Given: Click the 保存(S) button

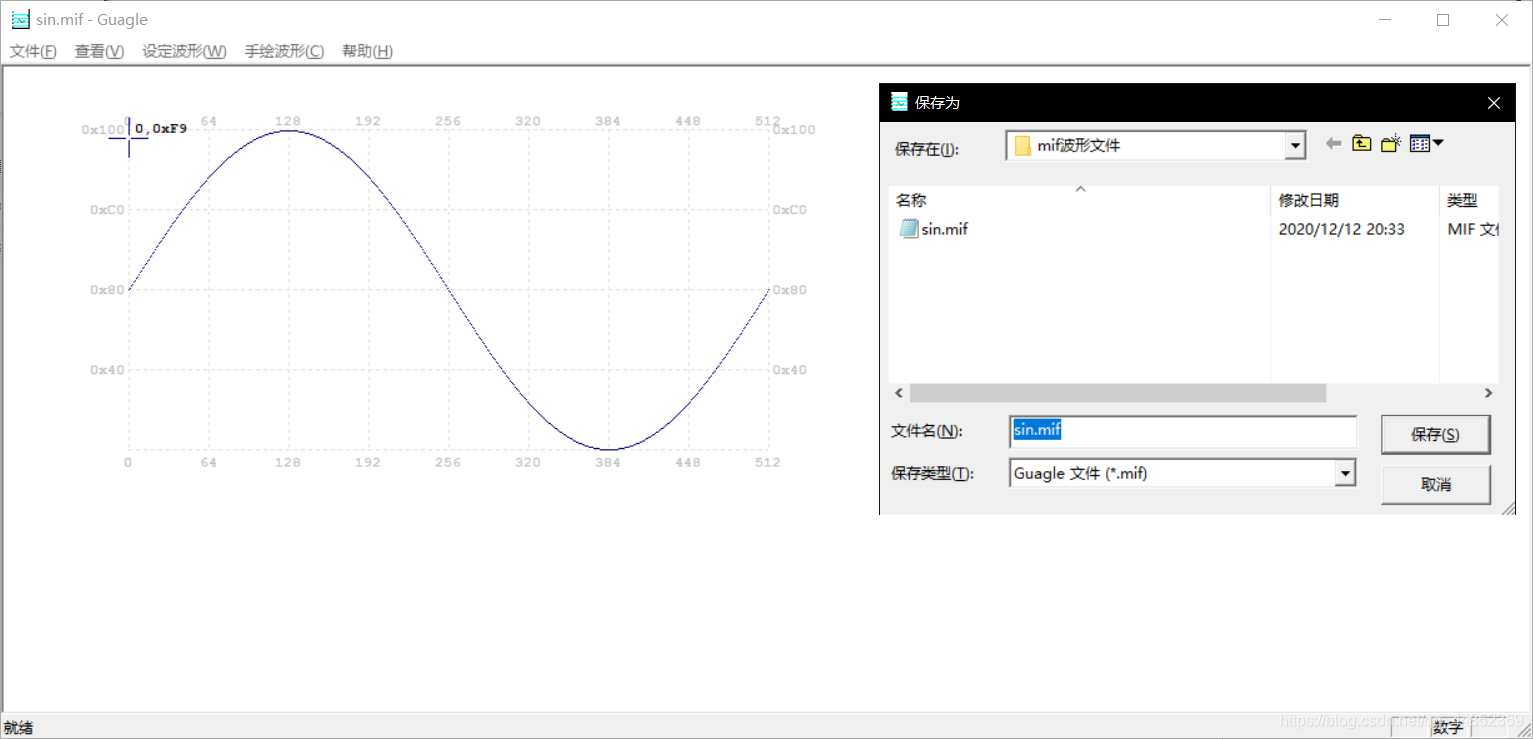Looking at the screenshot, I should click(1435, 435).
